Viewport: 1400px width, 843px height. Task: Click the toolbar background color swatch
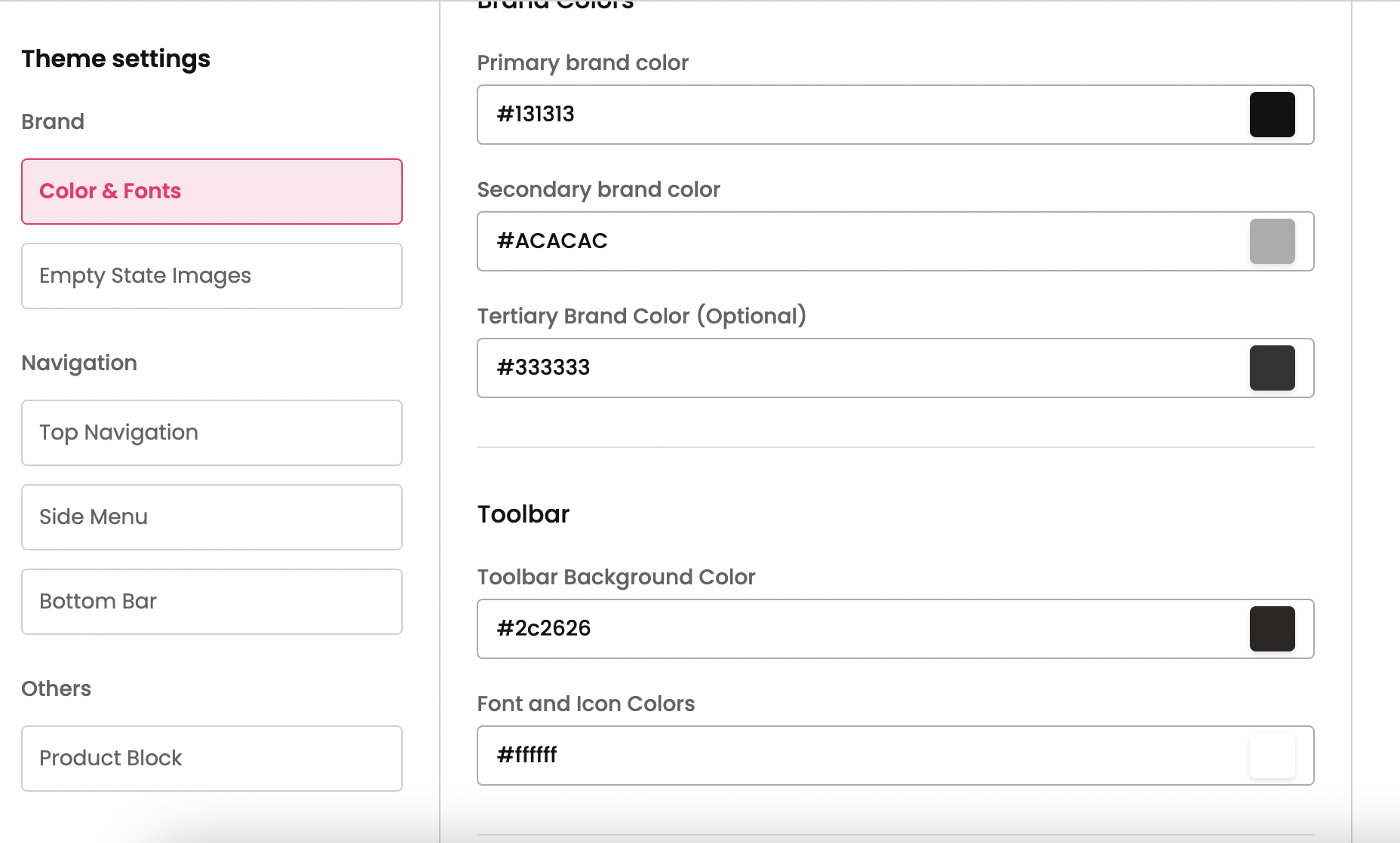[x=1272, y=629]
